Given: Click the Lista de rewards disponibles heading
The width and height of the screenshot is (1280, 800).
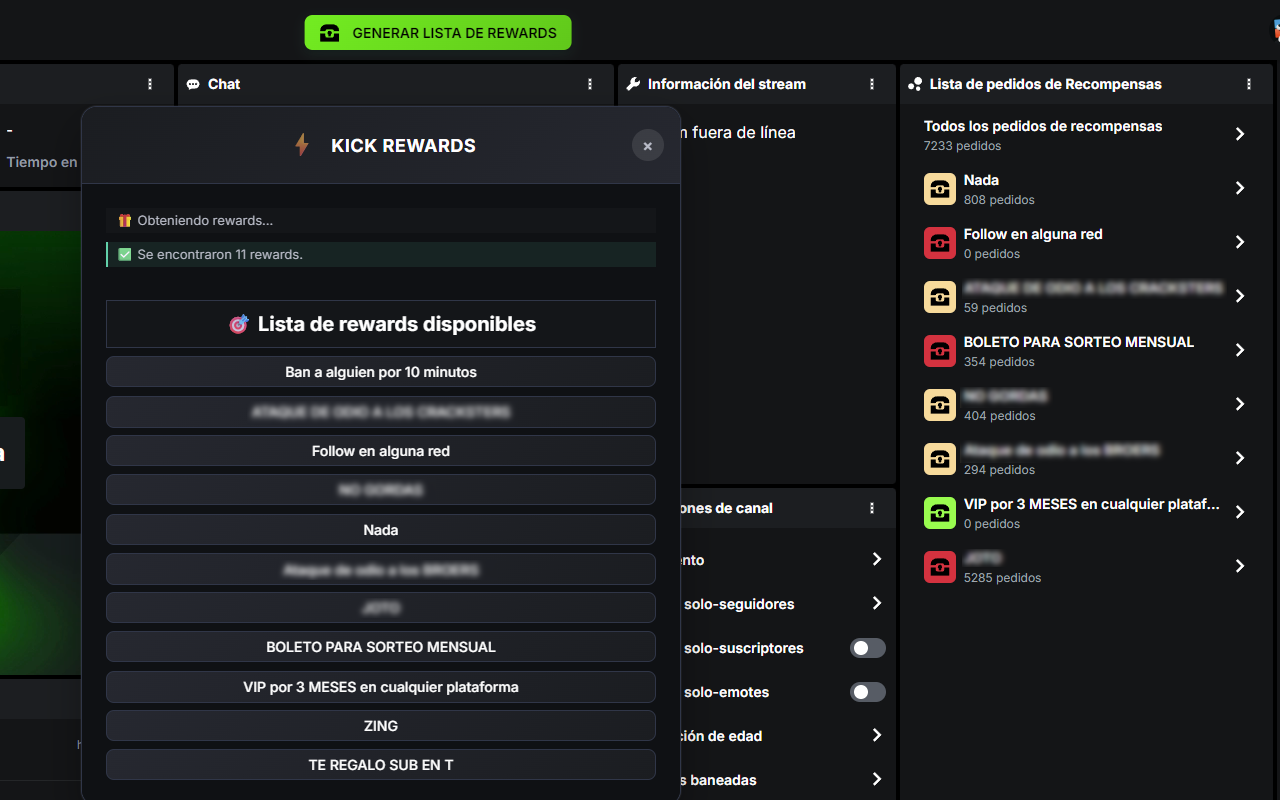Looking at the screenshot, I should 381,324.
